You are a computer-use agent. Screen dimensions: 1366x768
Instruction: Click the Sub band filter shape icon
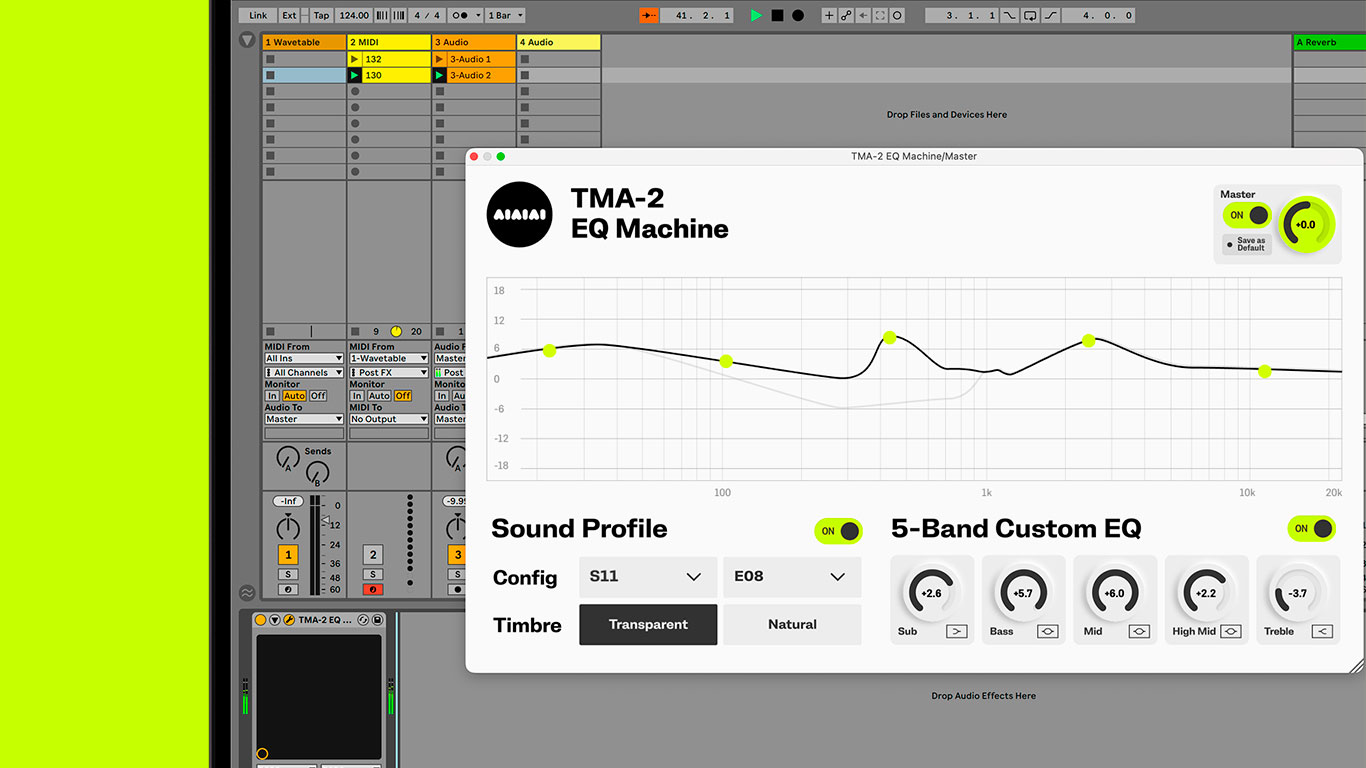point(956,631)
